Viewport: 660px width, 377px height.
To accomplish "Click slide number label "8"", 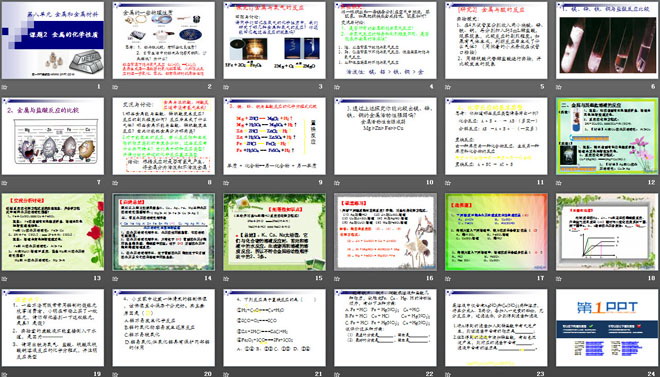I will point(210,182).
